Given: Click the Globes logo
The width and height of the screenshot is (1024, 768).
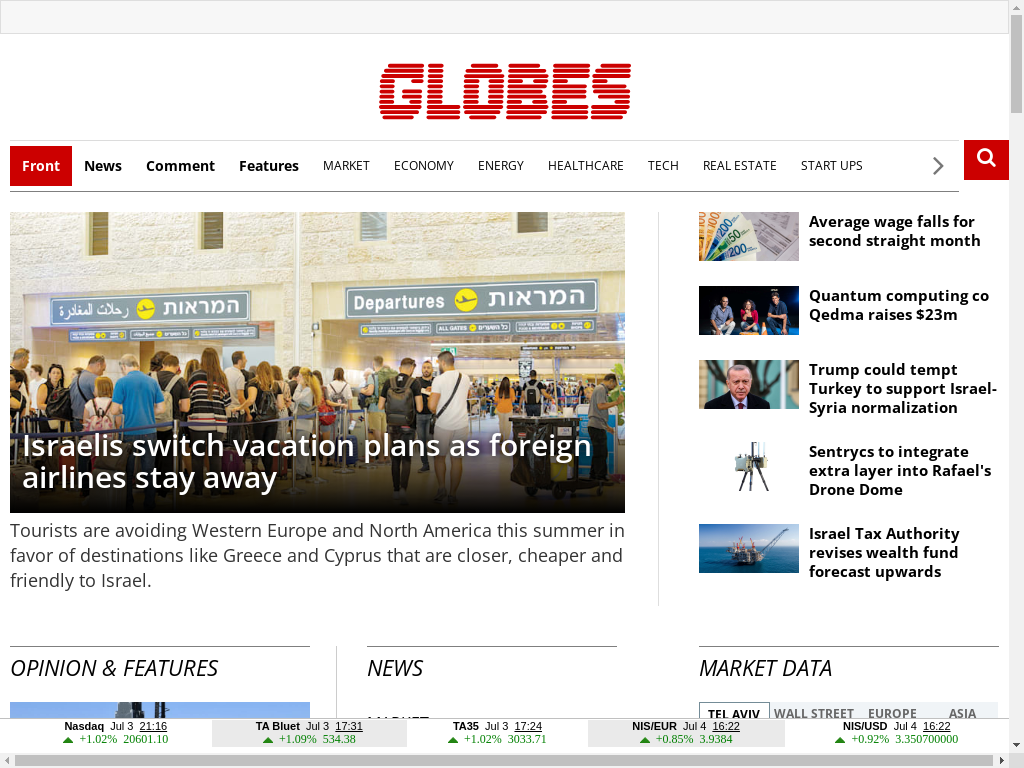Looking at the screenshot, I should [505, 91].
